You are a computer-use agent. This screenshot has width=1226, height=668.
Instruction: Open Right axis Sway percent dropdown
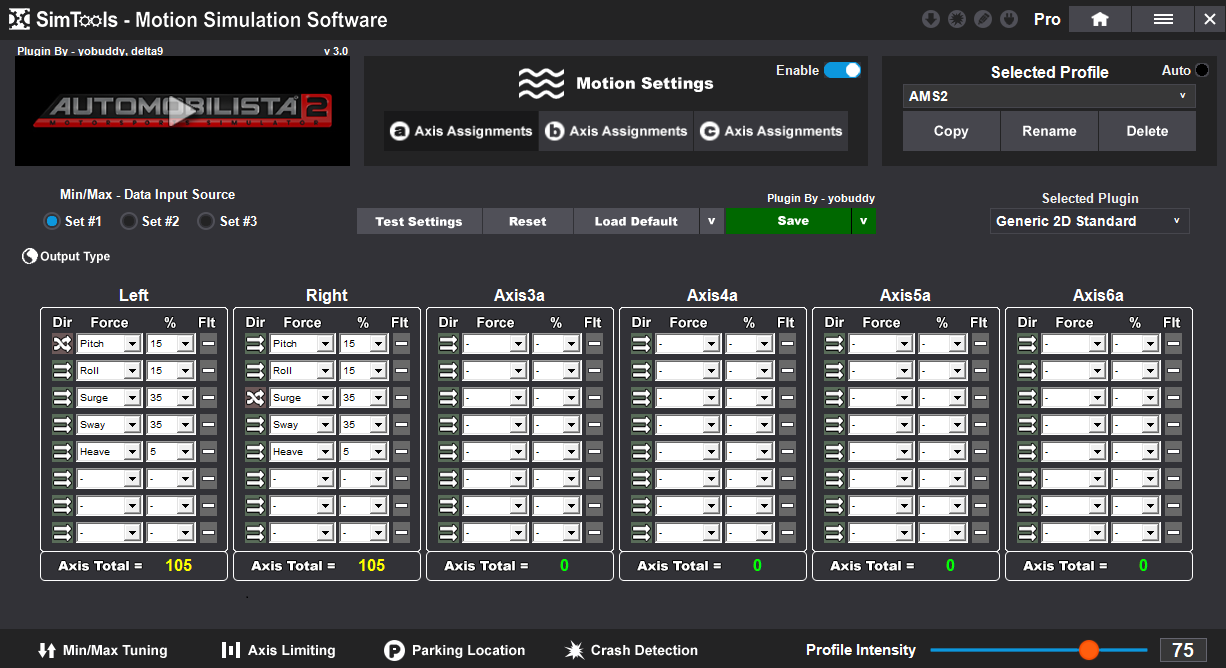363,425
